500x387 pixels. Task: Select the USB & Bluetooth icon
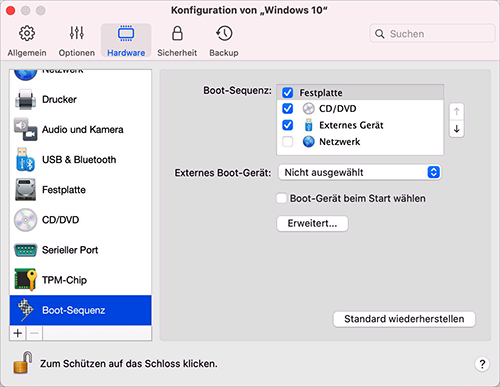pos(25,160)
